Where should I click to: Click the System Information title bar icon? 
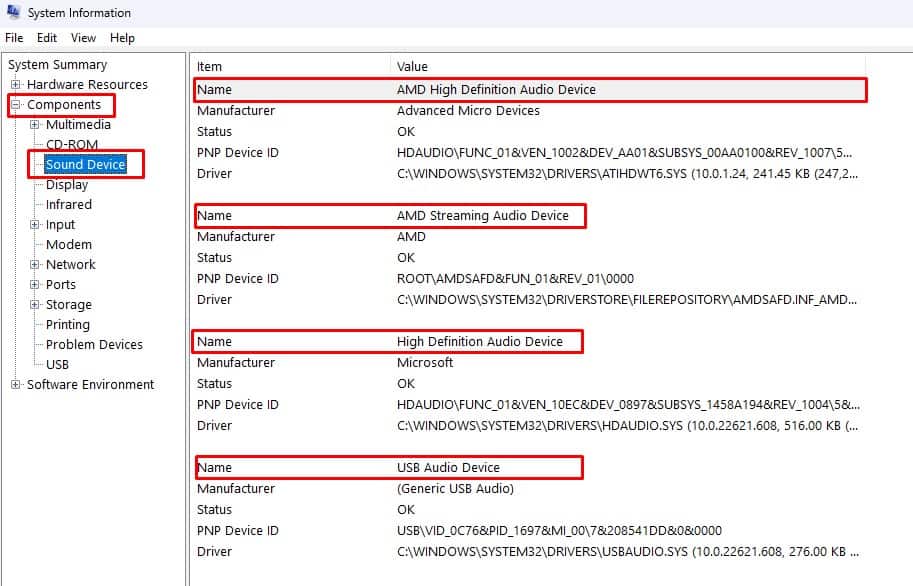[x=12, y=12]
